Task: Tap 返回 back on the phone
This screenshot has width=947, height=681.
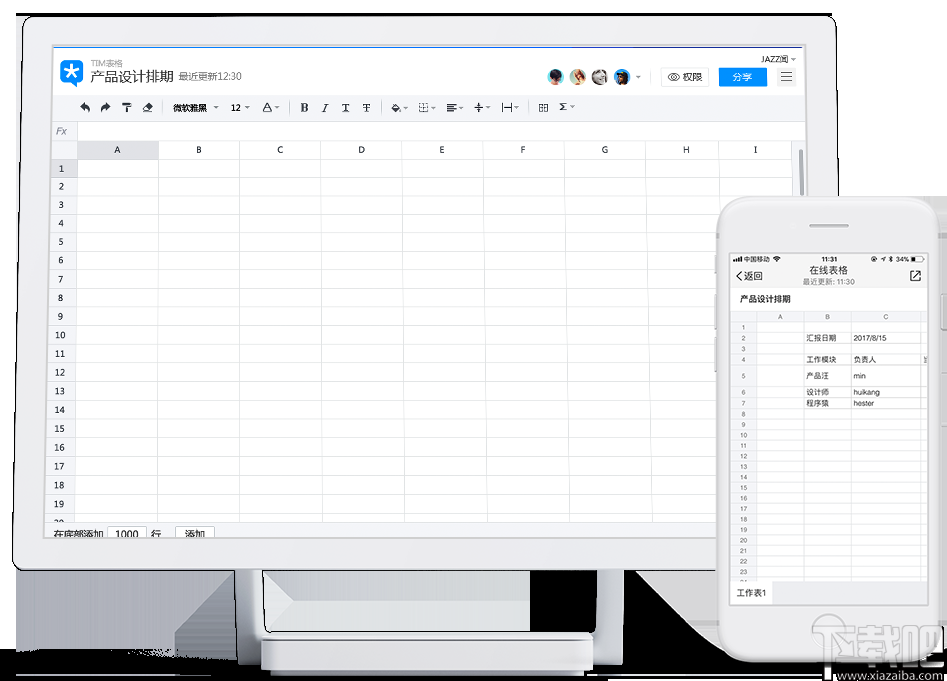Action: coord(750,276)
